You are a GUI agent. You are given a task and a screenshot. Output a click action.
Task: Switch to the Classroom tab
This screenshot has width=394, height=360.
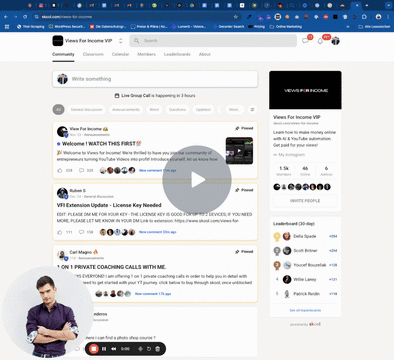click(x=93, y=54)
